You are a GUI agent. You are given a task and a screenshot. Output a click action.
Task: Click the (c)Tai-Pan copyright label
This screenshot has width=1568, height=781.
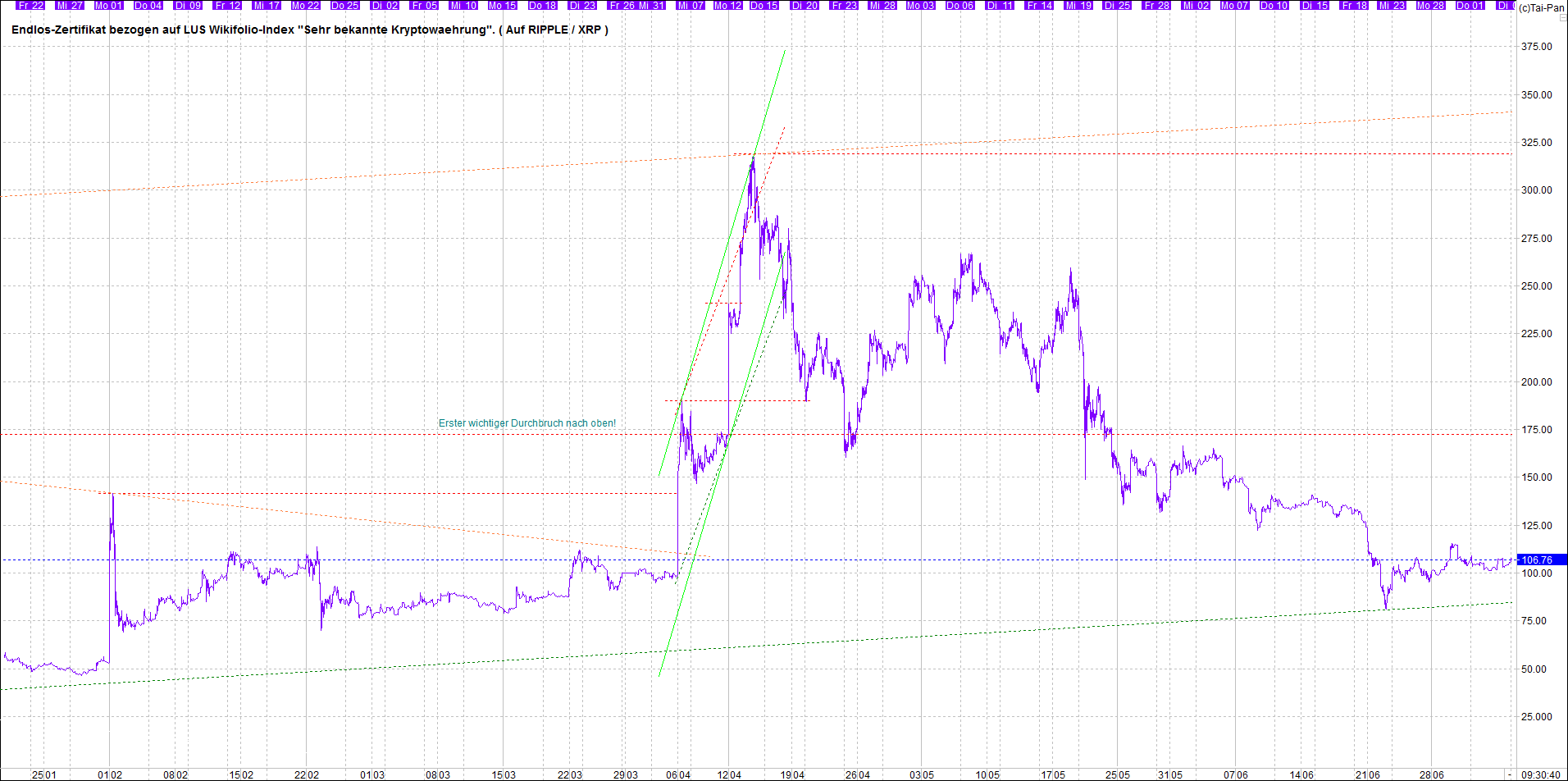coord(1541,8)
